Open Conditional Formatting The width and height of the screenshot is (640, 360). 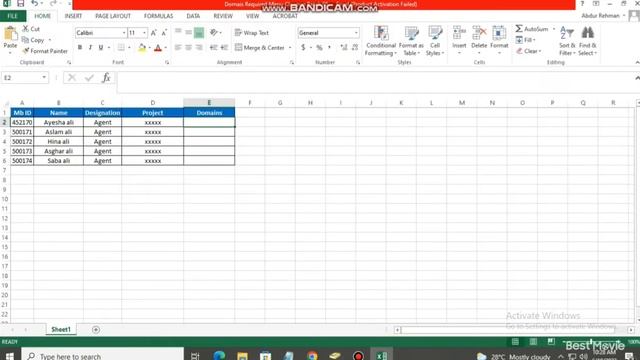pos(381,41)
